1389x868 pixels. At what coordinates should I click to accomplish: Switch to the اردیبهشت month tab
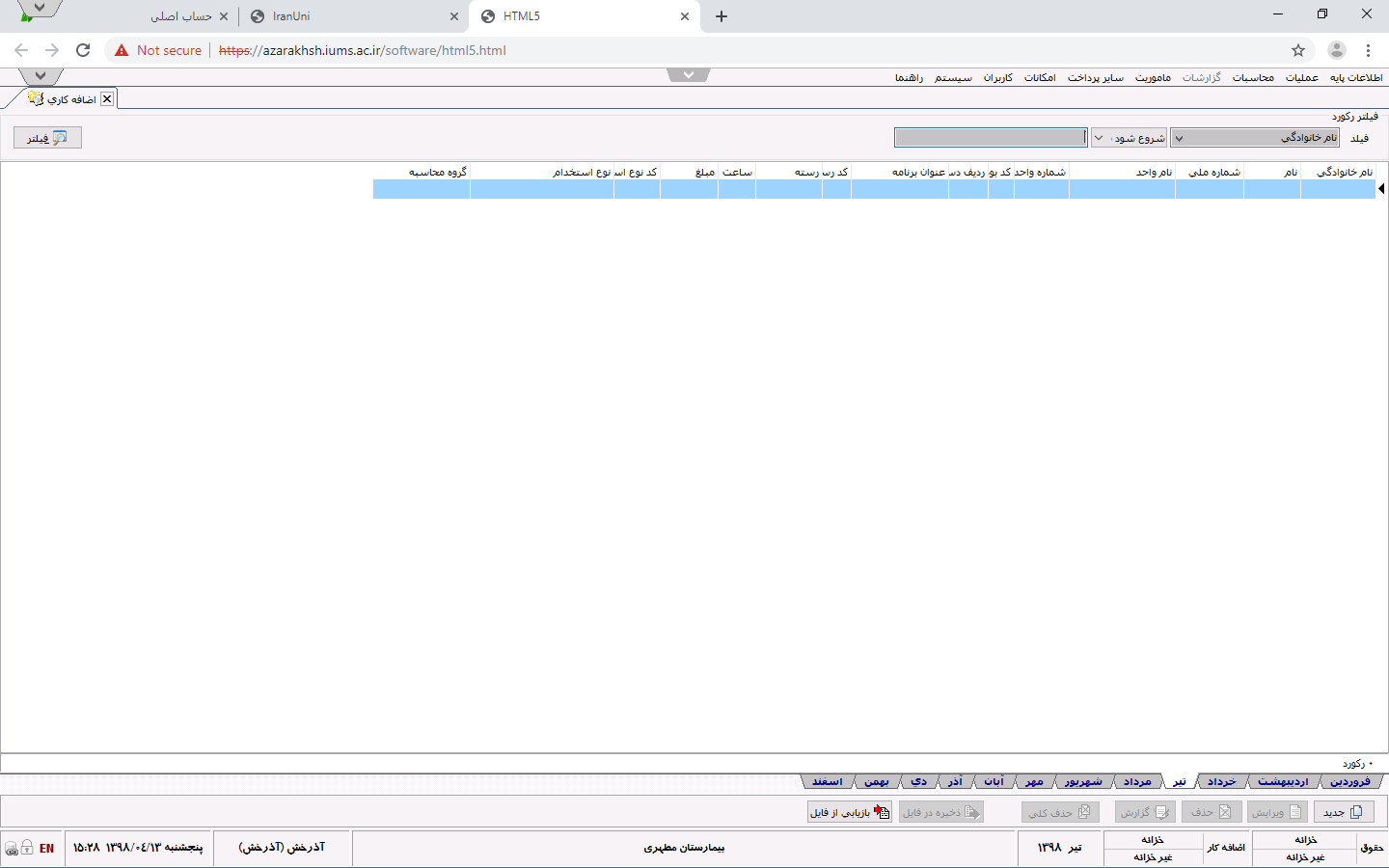[x=1283, y=781]
